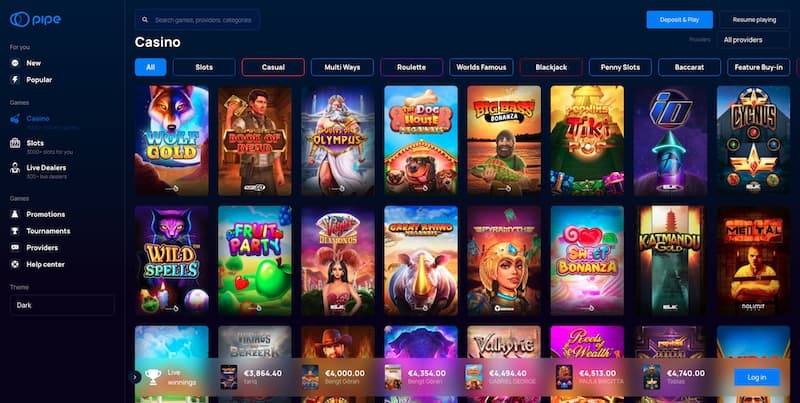Open the New games icon in sidebar

[15, 63]
